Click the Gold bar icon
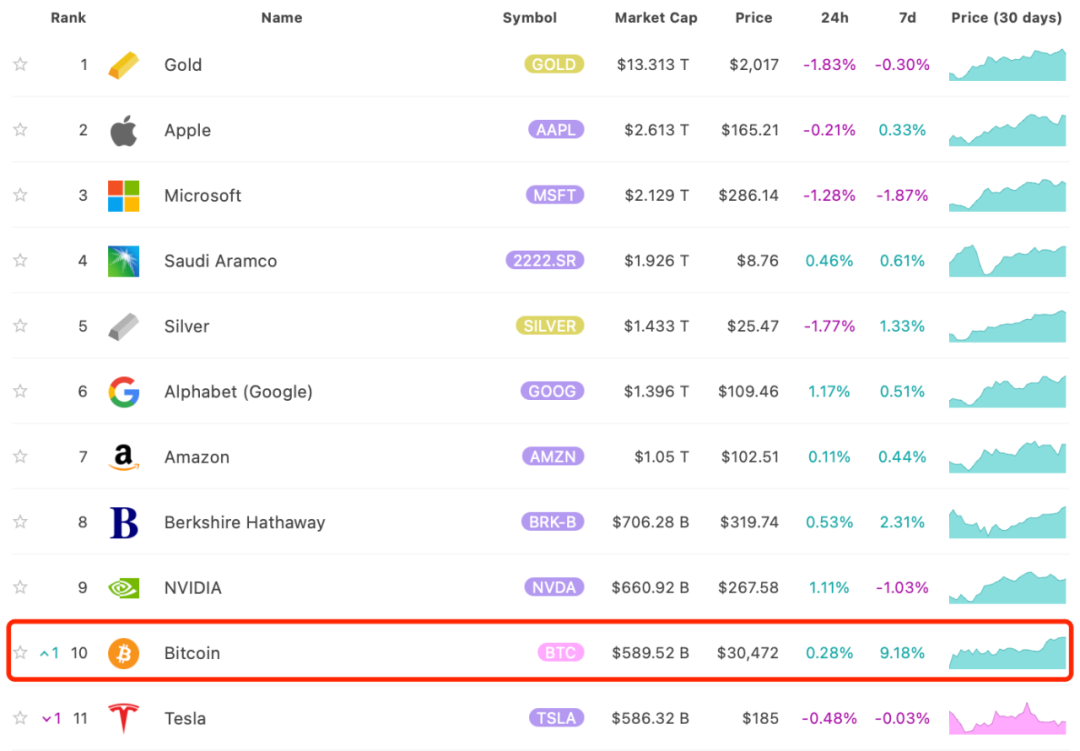 [x=124, y=65]
